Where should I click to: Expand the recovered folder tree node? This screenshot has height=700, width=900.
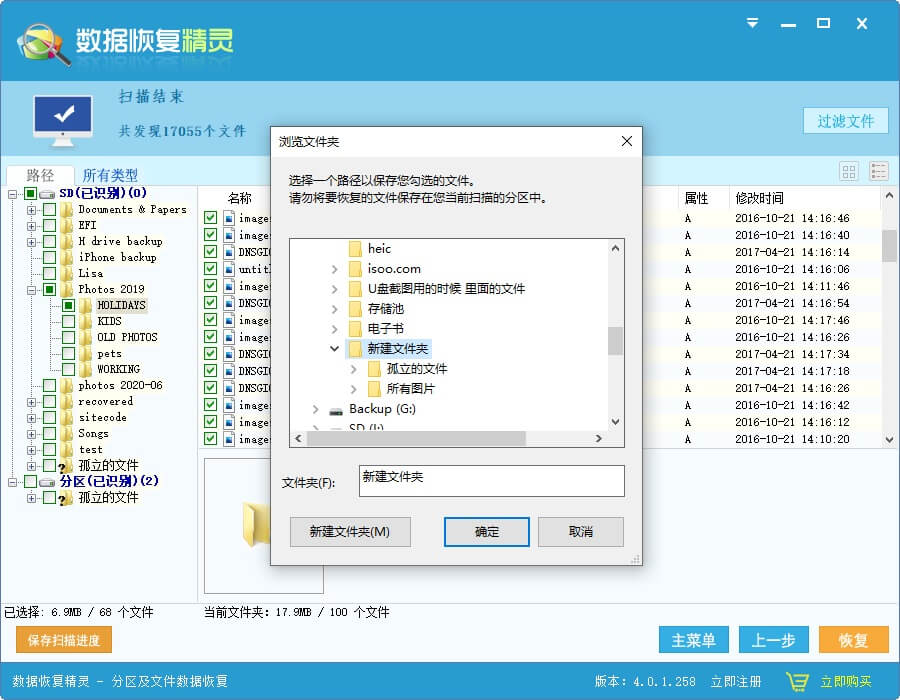32,402
